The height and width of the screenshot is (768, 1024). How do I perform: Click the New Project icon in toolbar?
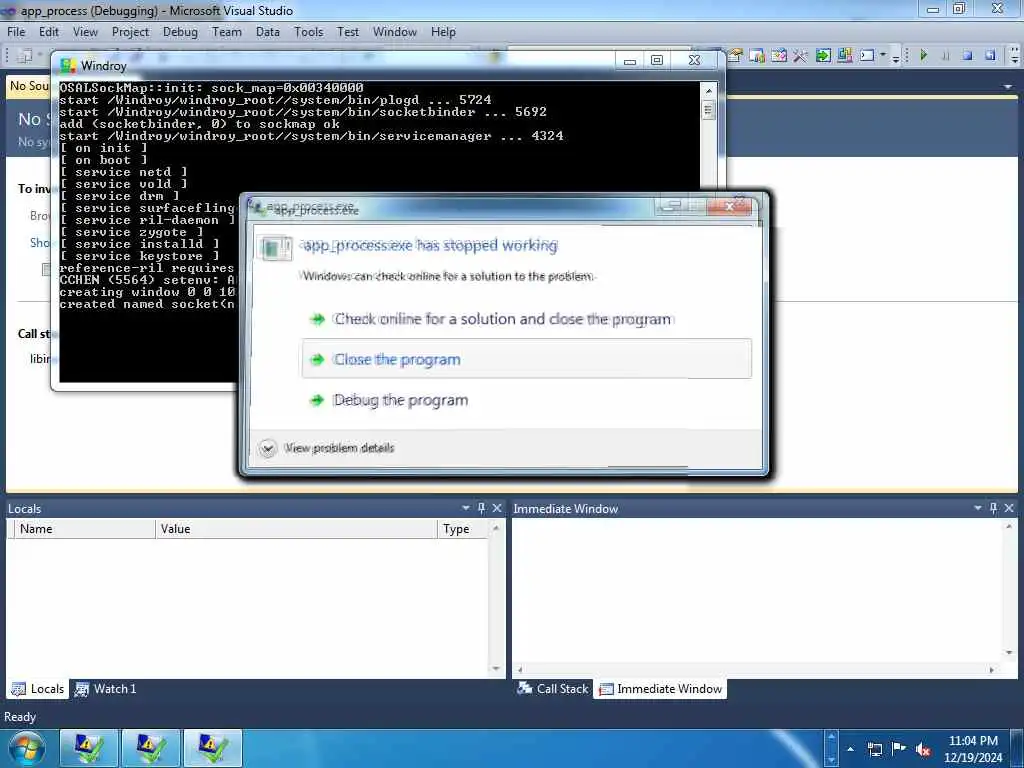(25, 56)
